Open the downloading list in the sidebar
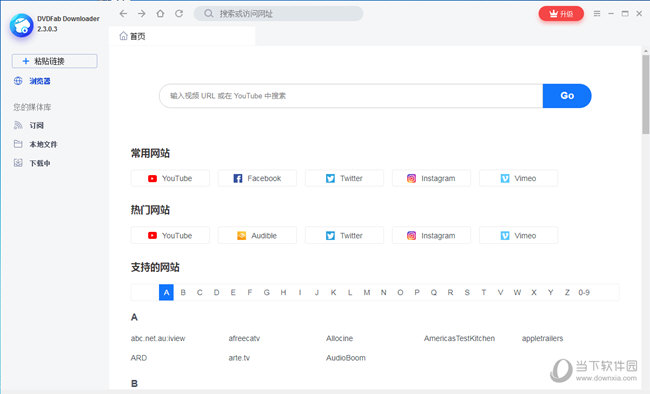This screenshot has width=650, height=394. pos(32,163)
